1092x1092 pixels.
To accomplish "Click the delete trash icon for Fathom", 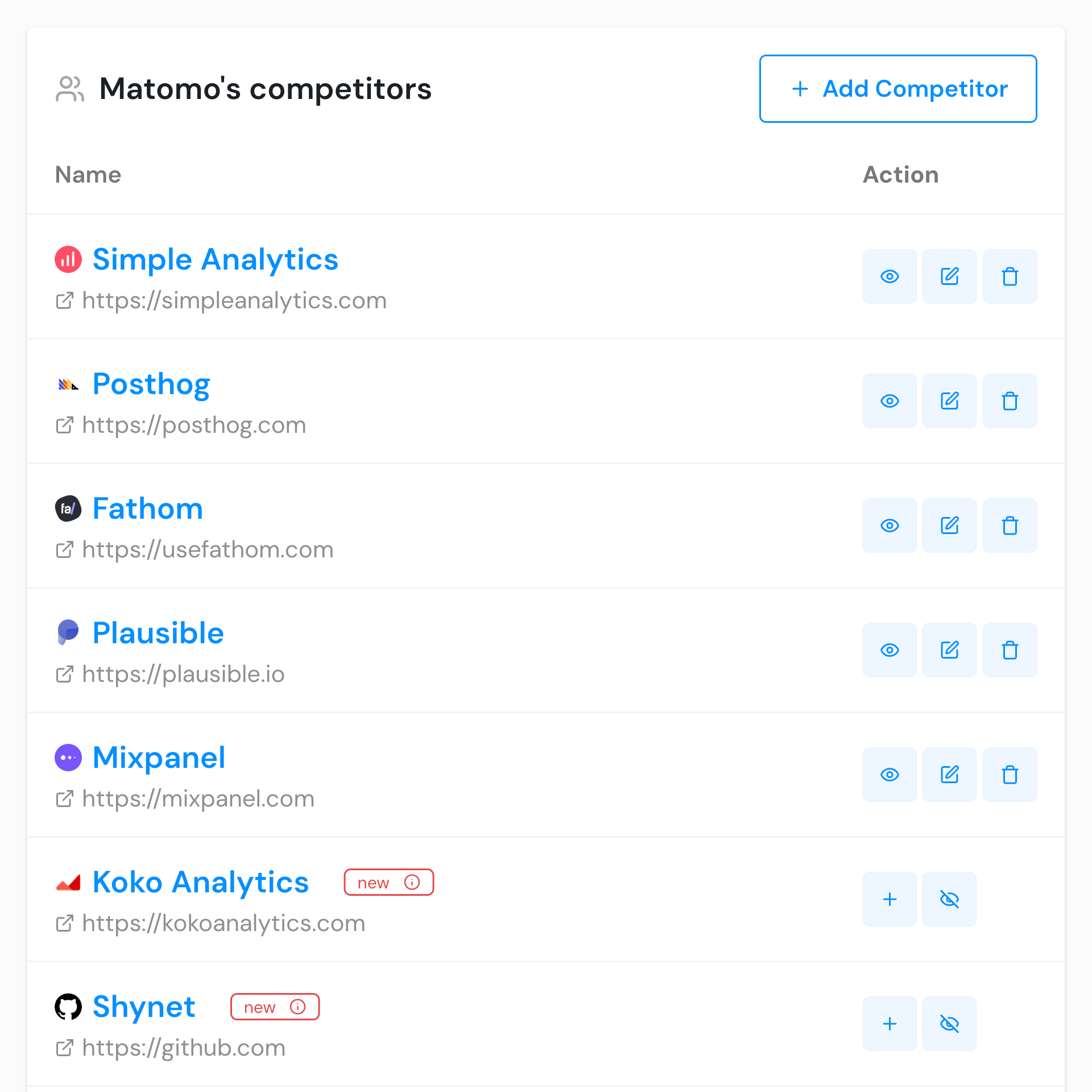I will point(1010,526).
